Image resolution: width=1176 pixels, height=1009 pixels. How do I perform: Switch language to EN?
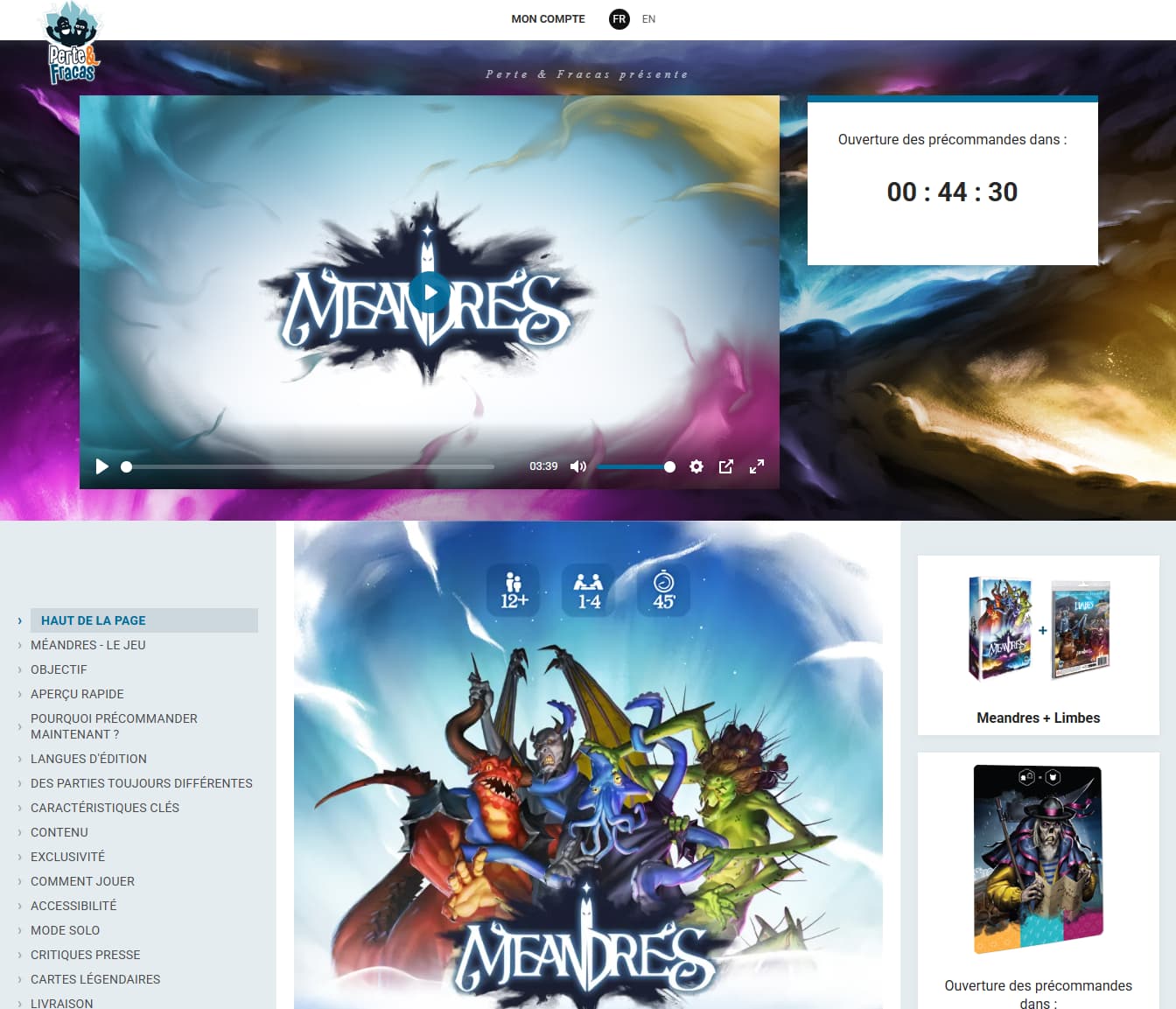[x=648, y=18]
